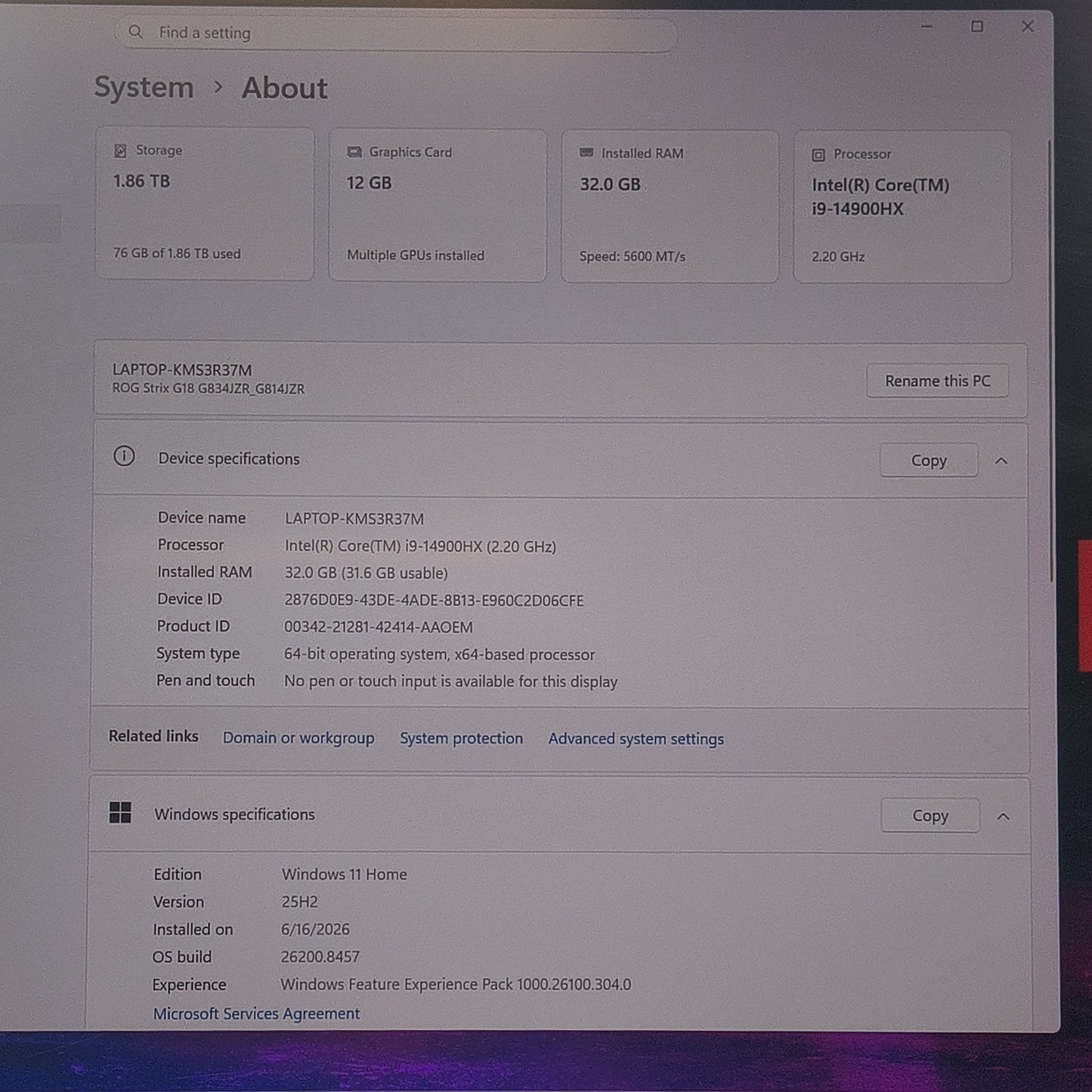Click the 76 GB of 1.86 TB used text
1092x1092 pixels.
(177, 253)
